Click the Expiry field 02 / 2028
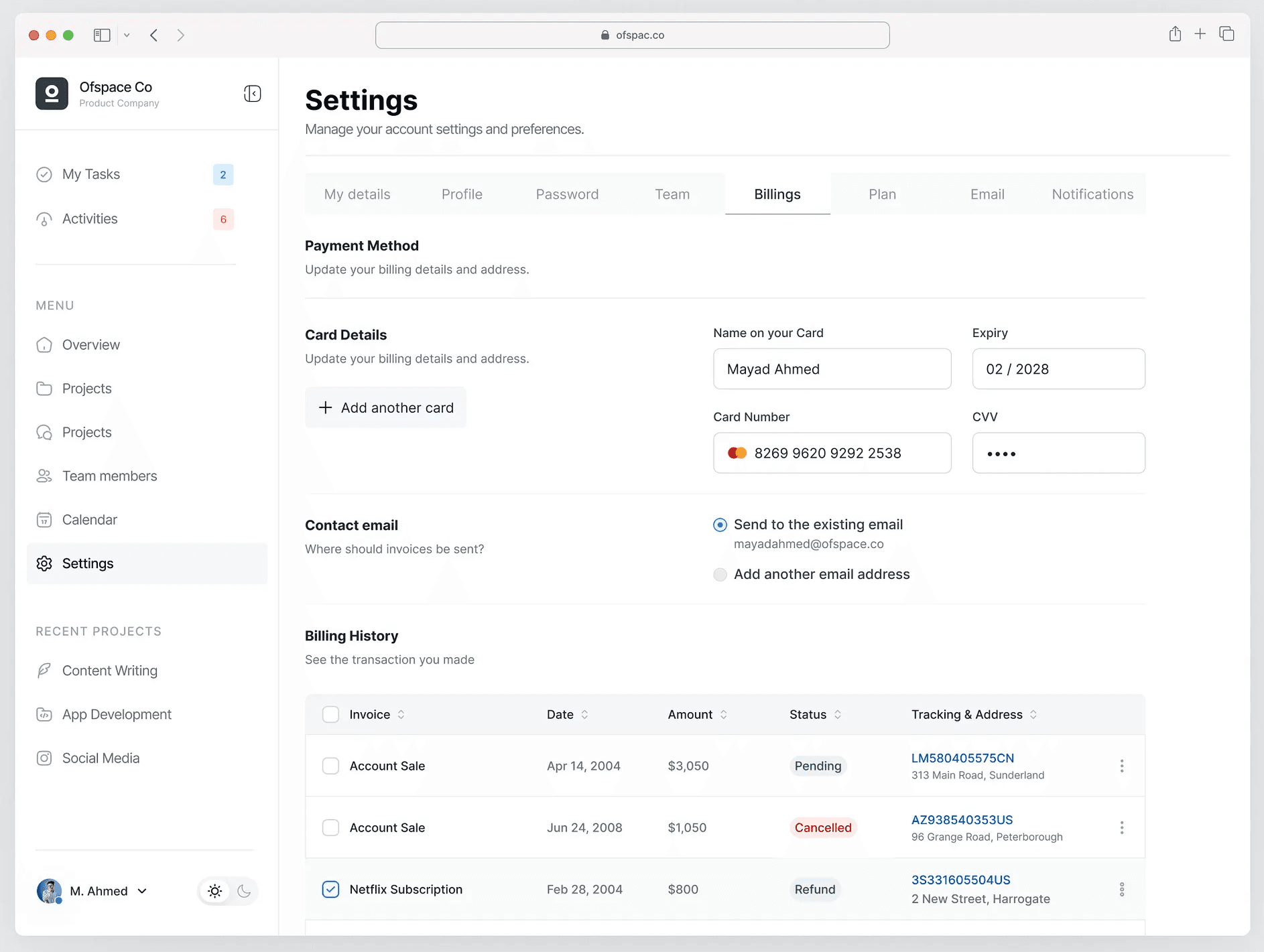Image resolution: width=1264 pixels, height=952 pixels. click(x=1059, y=369)
